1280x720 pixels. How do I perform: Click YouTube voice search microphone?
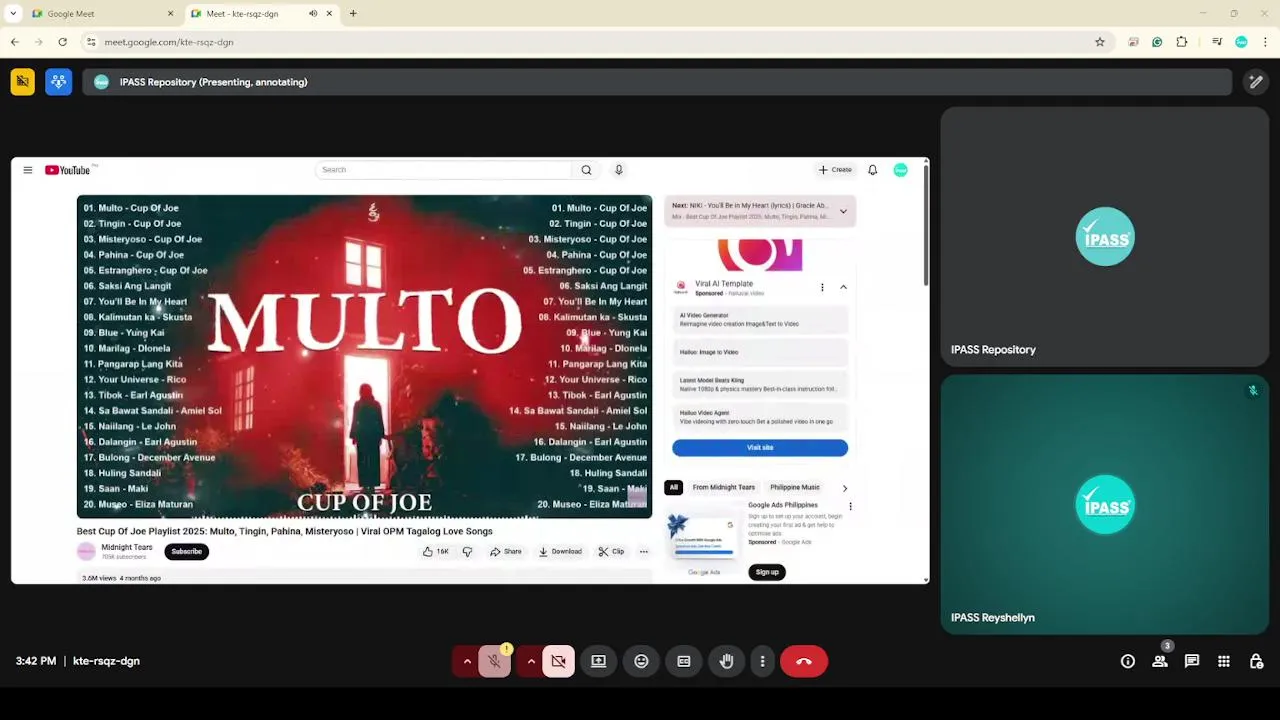click(x=619, y=170)
